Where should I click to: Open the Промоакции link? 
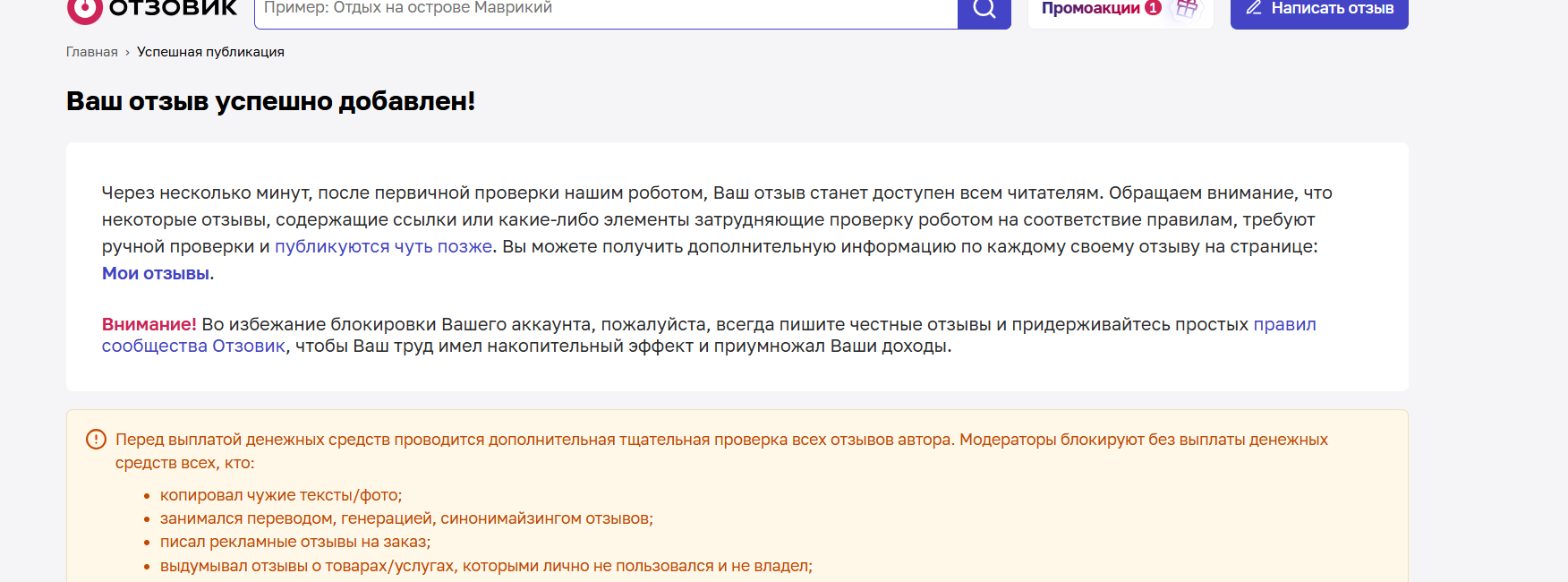coord(1090,9)
